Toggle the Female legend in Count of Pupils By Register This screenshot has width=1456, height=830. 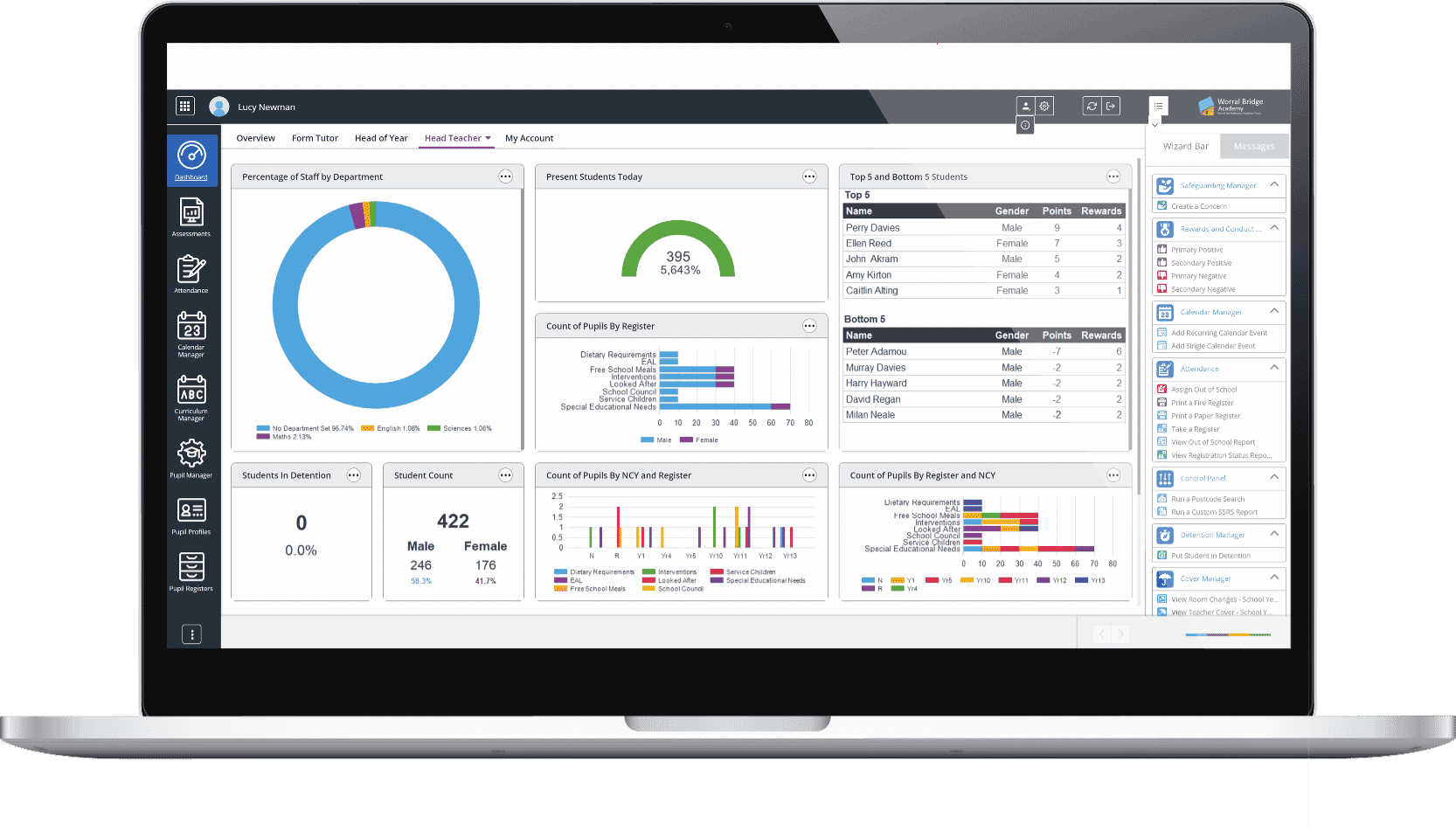(699, 440)
